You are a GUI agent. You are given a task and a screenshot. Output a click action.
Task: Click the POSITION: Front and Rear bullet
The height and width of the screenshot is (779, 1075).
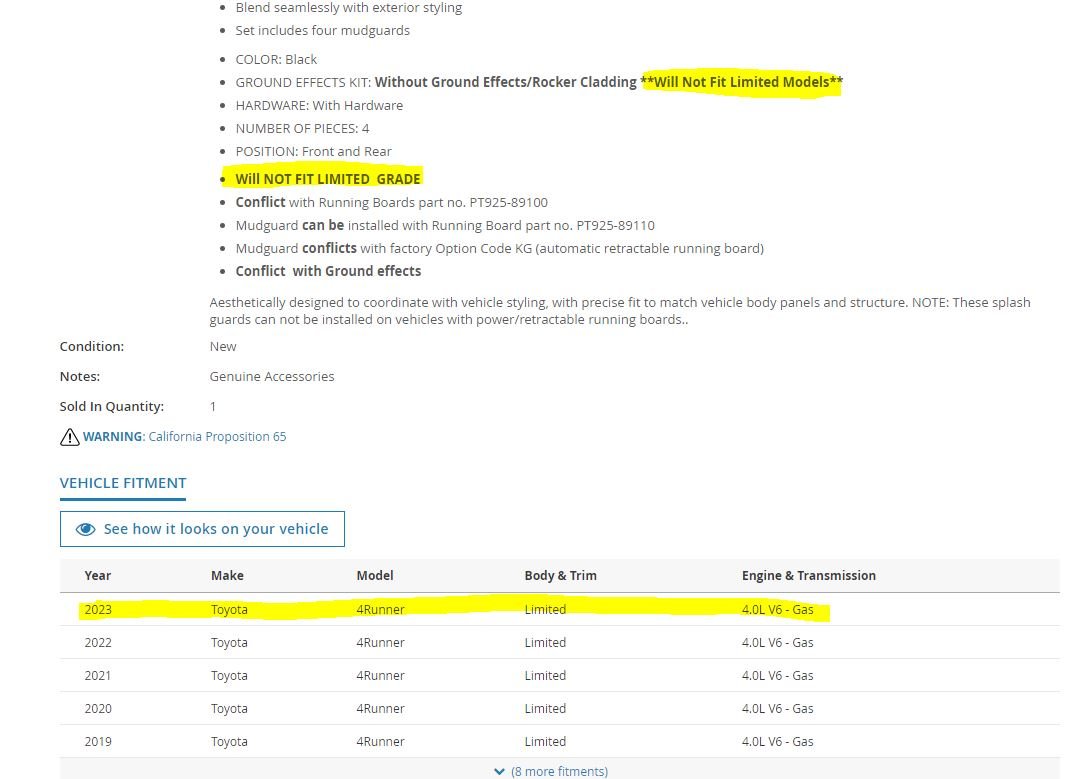(x=313, y=152)
